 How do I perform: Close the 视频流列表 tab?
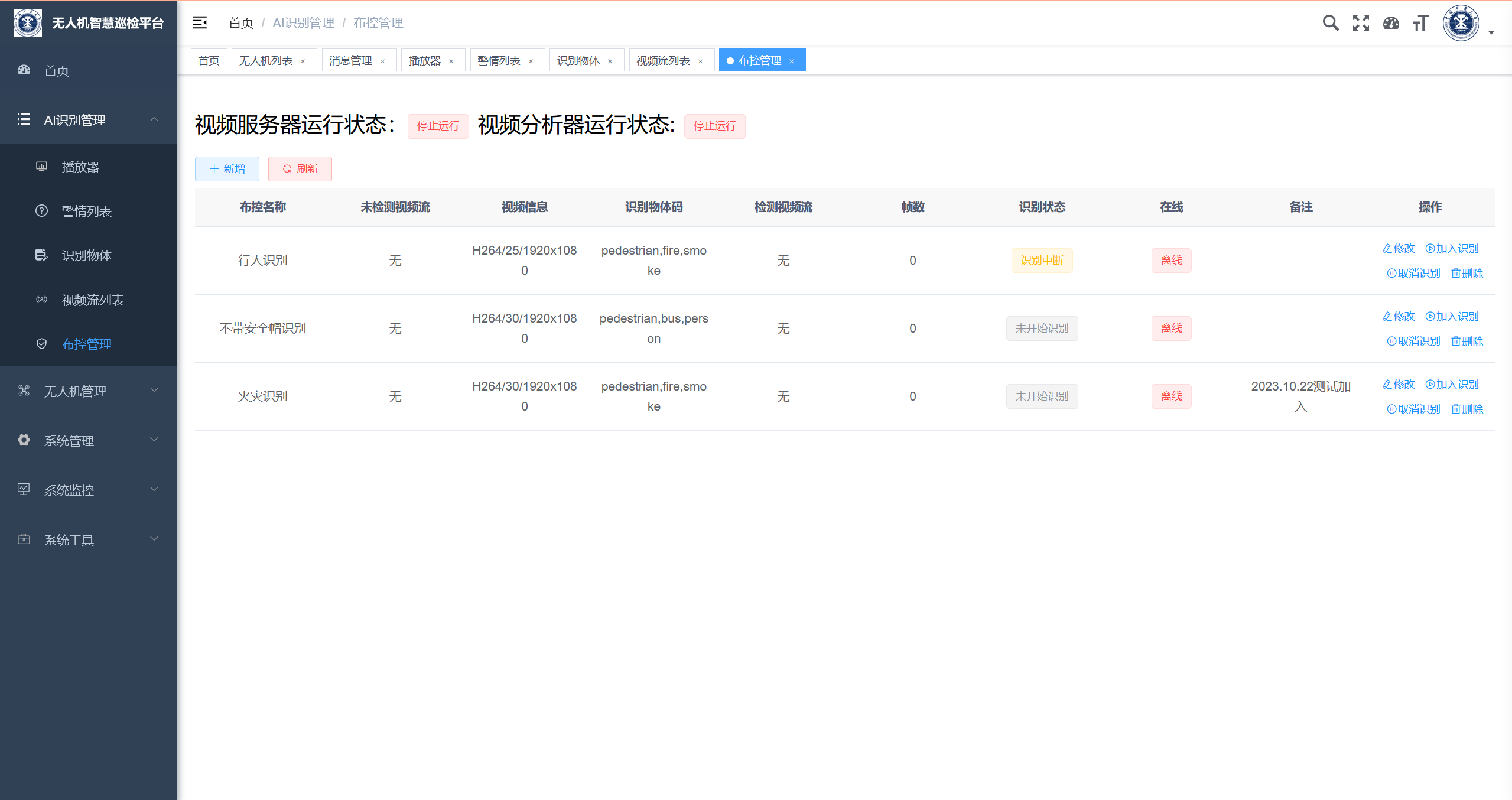coord(701,61)
